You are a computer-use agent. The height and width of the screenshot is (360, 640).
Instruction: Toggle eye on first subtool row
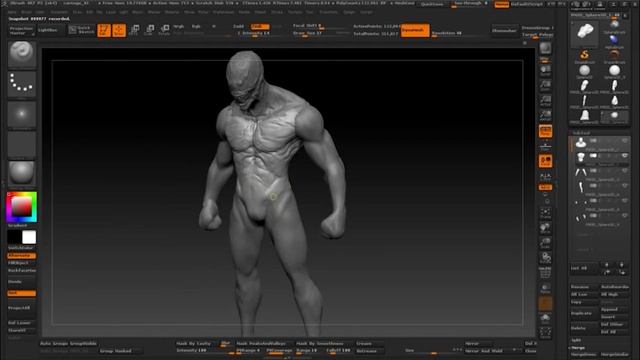coord(624,141)
